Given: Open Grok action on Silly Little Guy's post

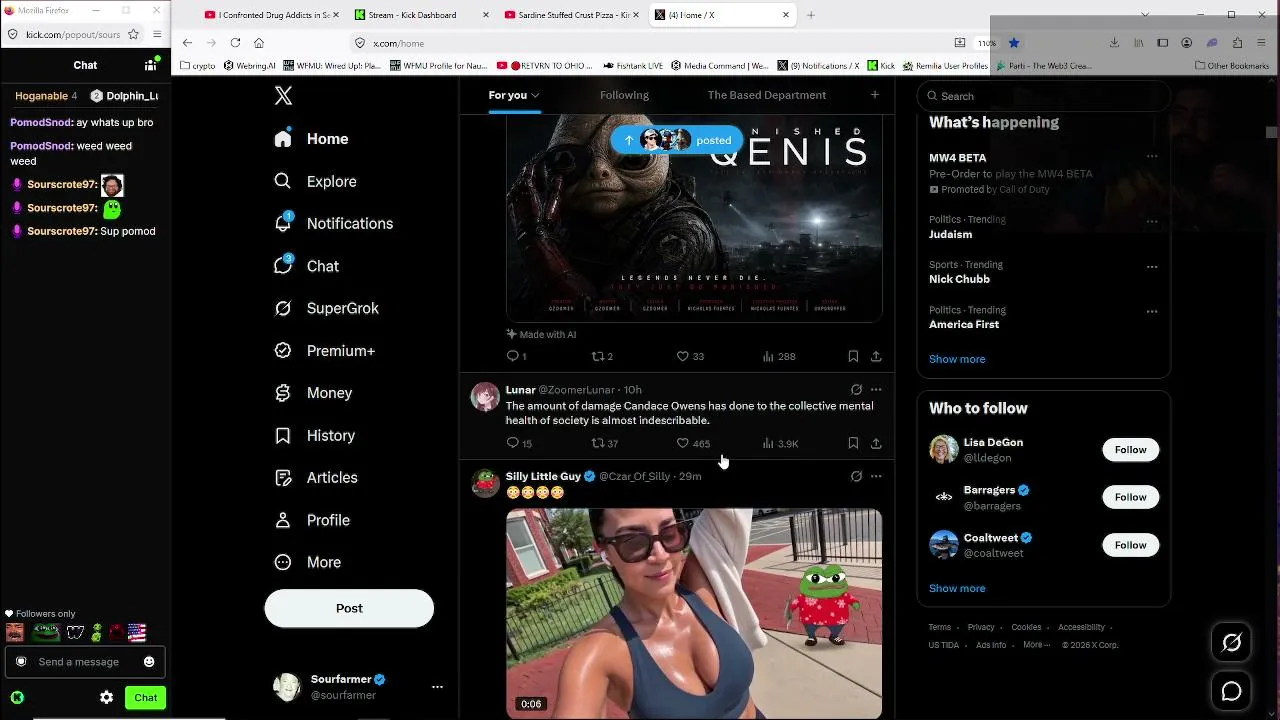Looking at the screenshot, I should [x=856, y=476].
